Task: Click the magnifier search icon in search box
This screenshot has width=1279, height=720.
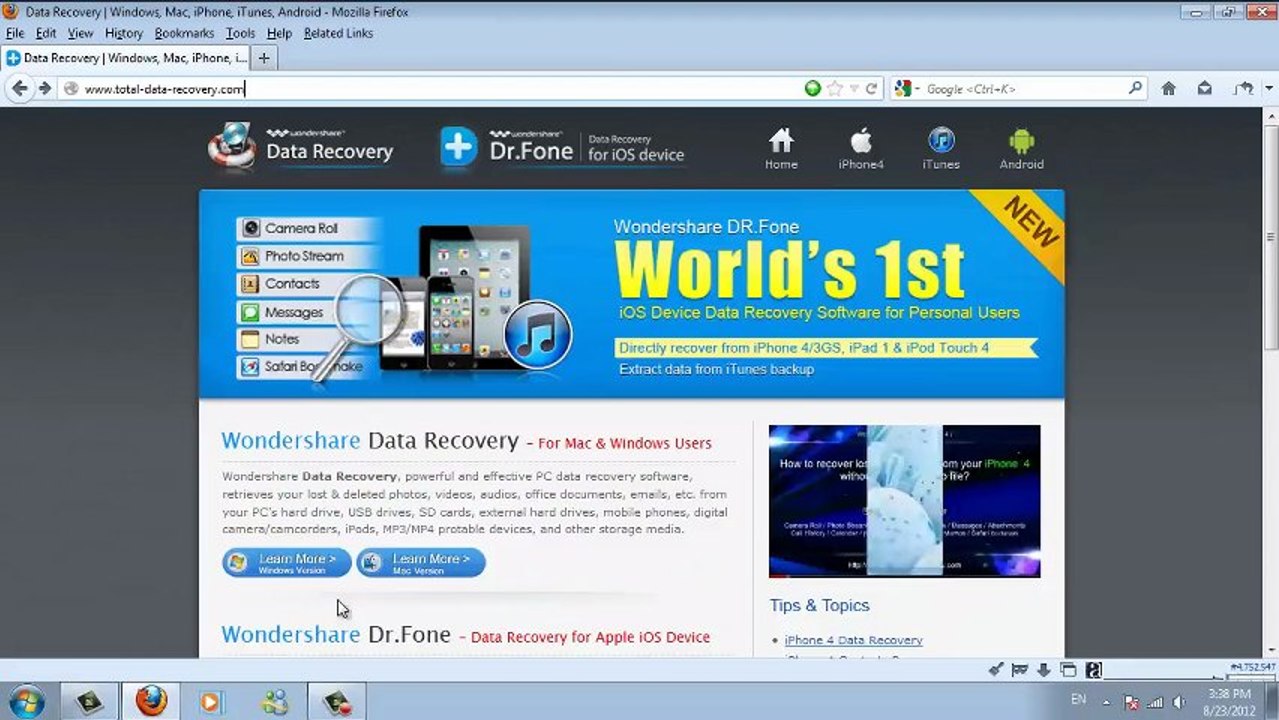Action: pyautogui.click(x=1135, y=88)
